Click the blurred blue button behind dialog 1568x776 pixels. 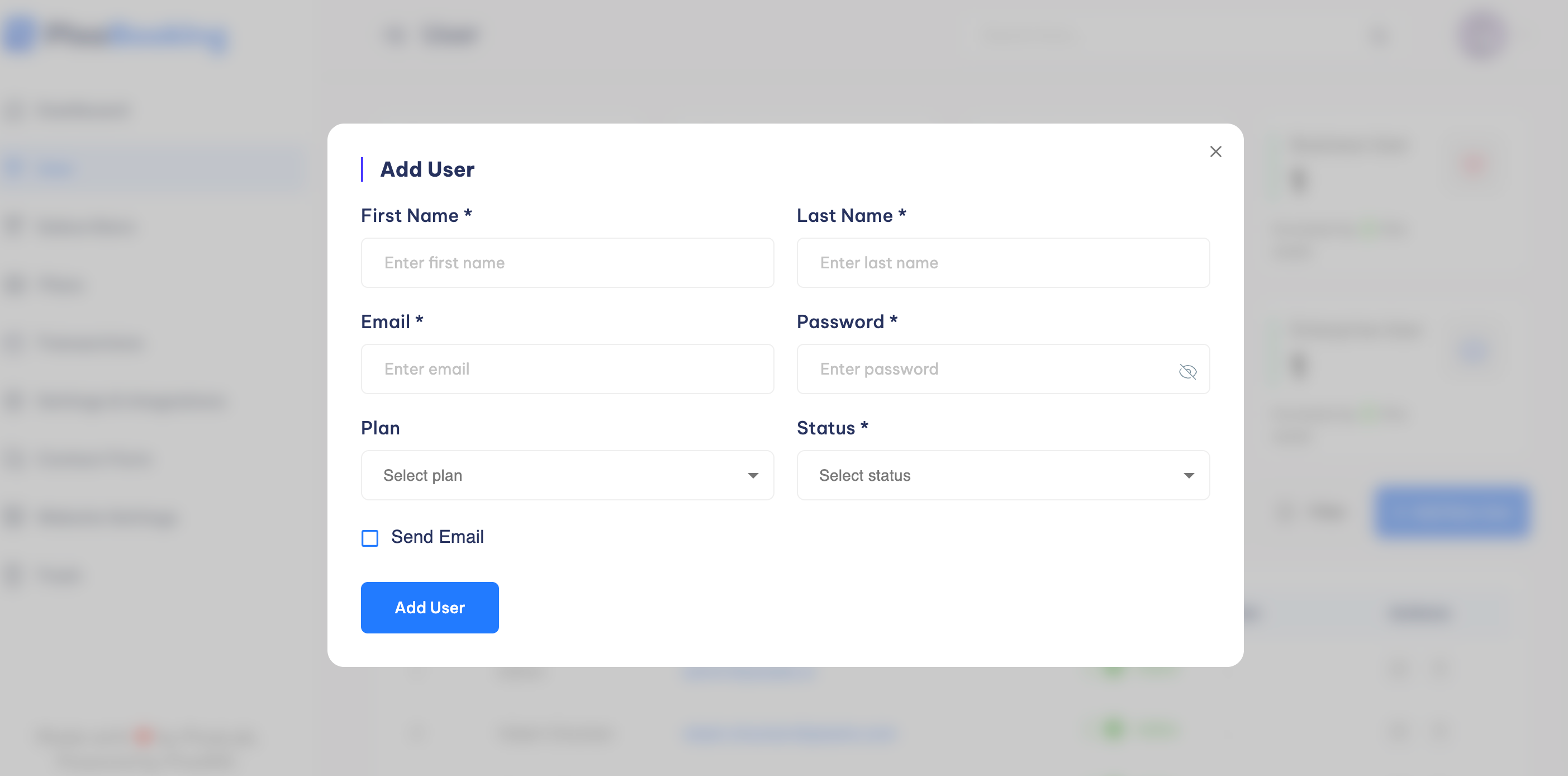pos(1452,512)
